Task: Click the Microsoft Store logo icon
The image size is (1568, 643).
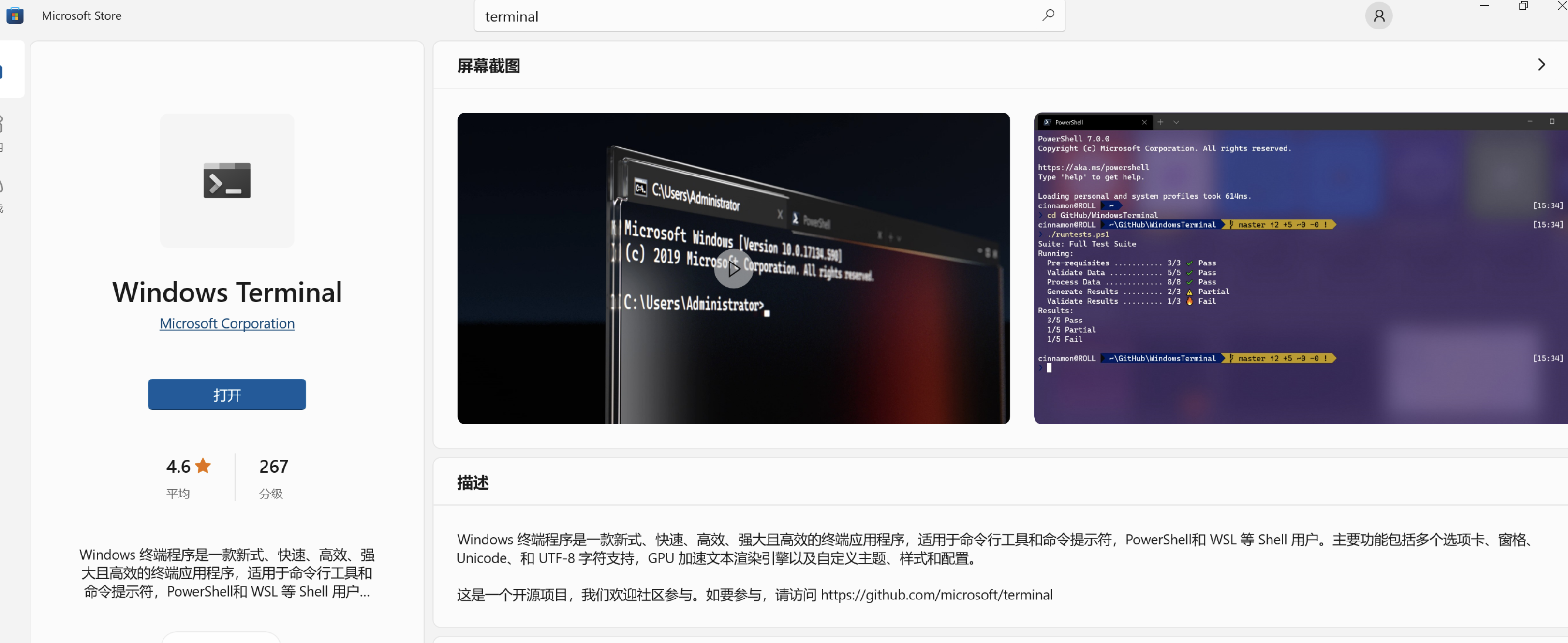Action: coord(15,16)
